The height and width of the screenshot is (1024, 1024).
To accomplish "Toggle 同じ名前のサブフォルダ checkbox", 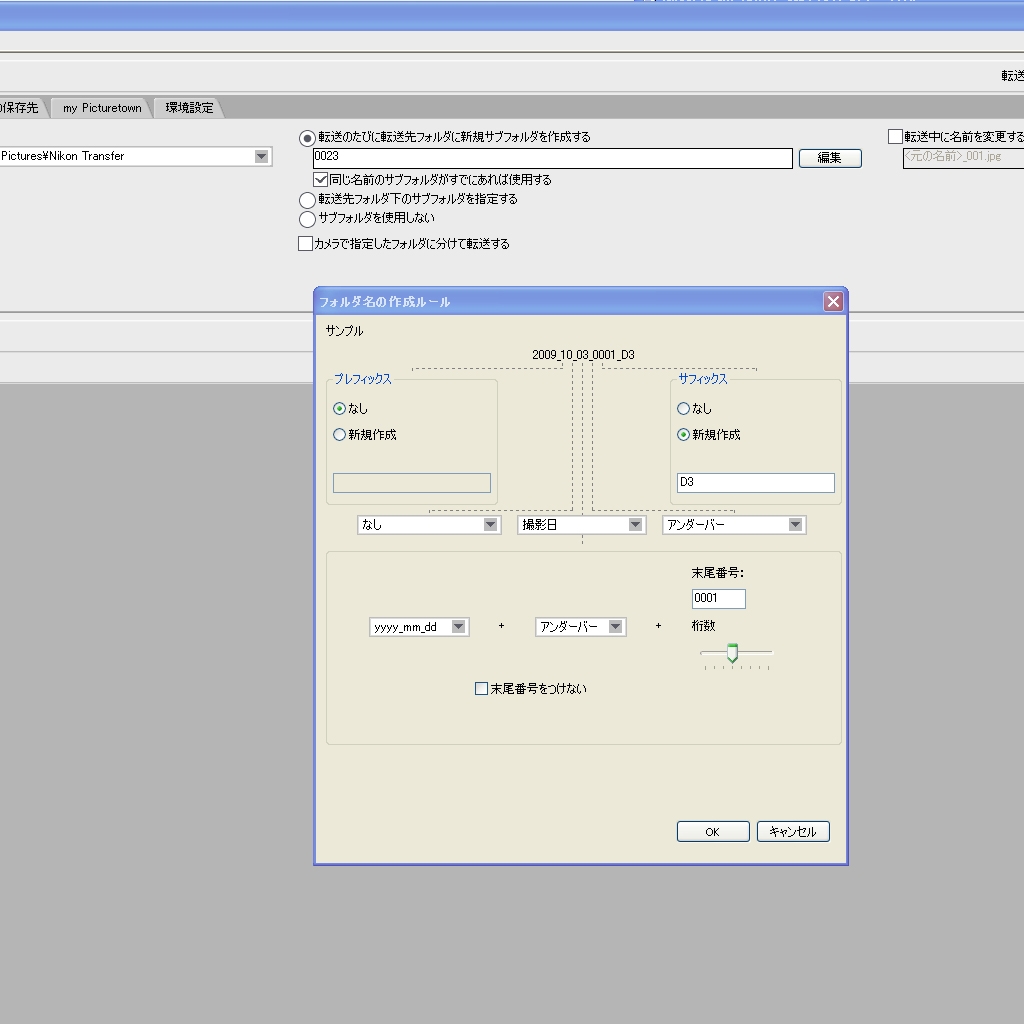I will pyautogui.click(x=321, y=180).
